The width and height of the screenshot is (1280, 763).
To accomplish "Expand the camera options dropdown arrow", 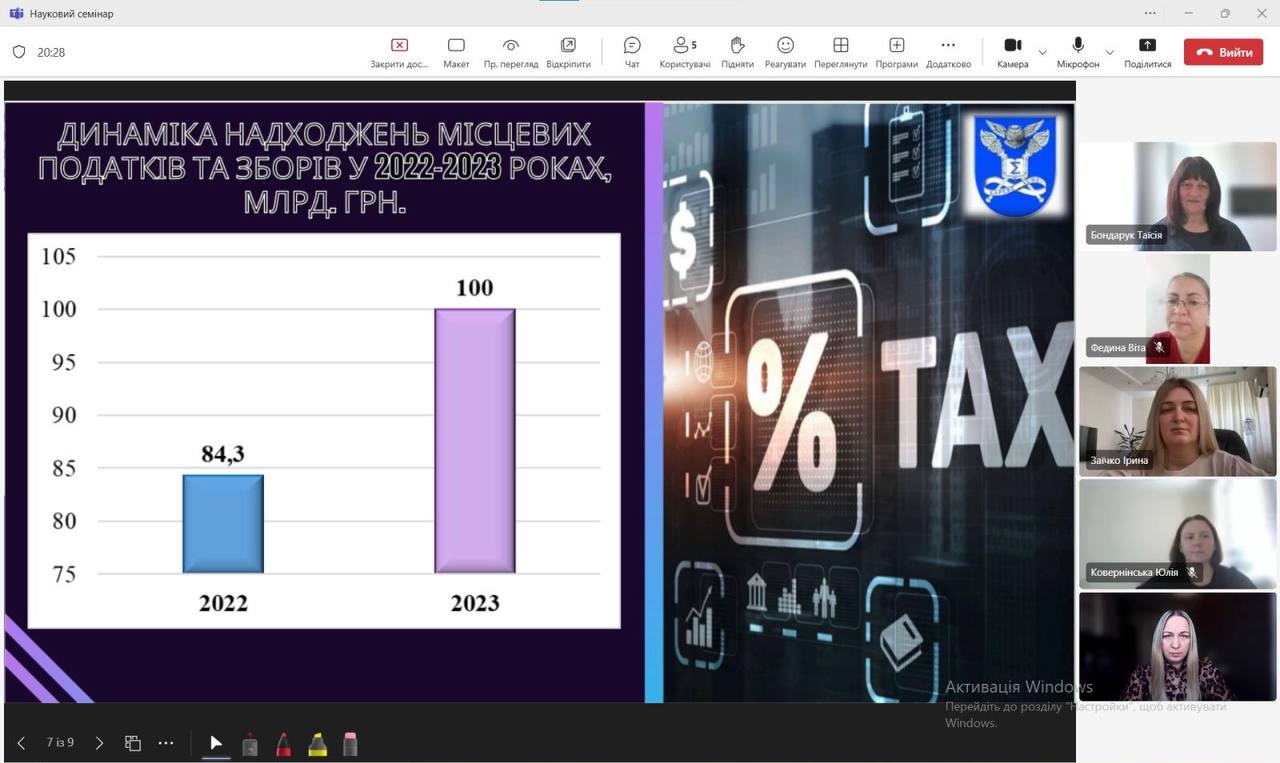I will [1043, 52].
